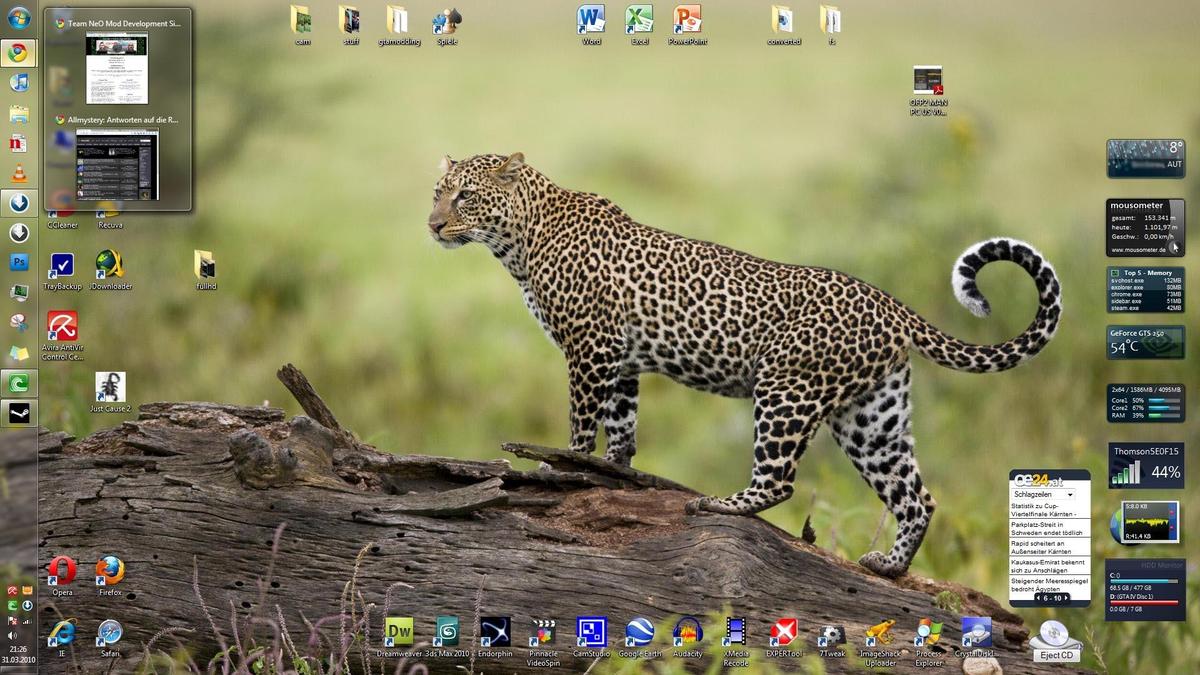This screenshot has height=675, width=1200.
Task: Go to previous headlines page in the oe24 gadget
Action: coord(1037,598)
